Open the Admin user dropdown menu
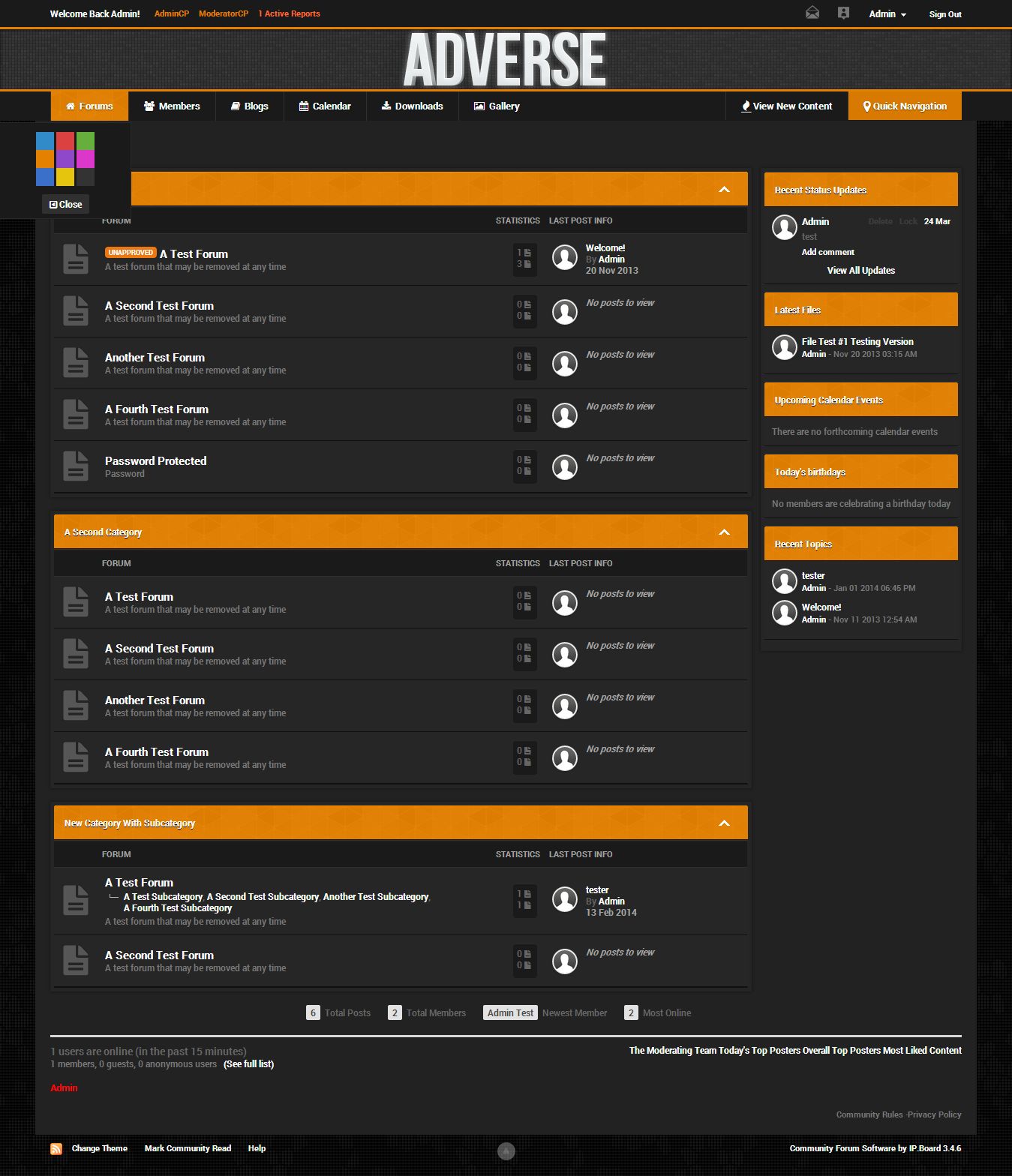 [x=887, y=14]
